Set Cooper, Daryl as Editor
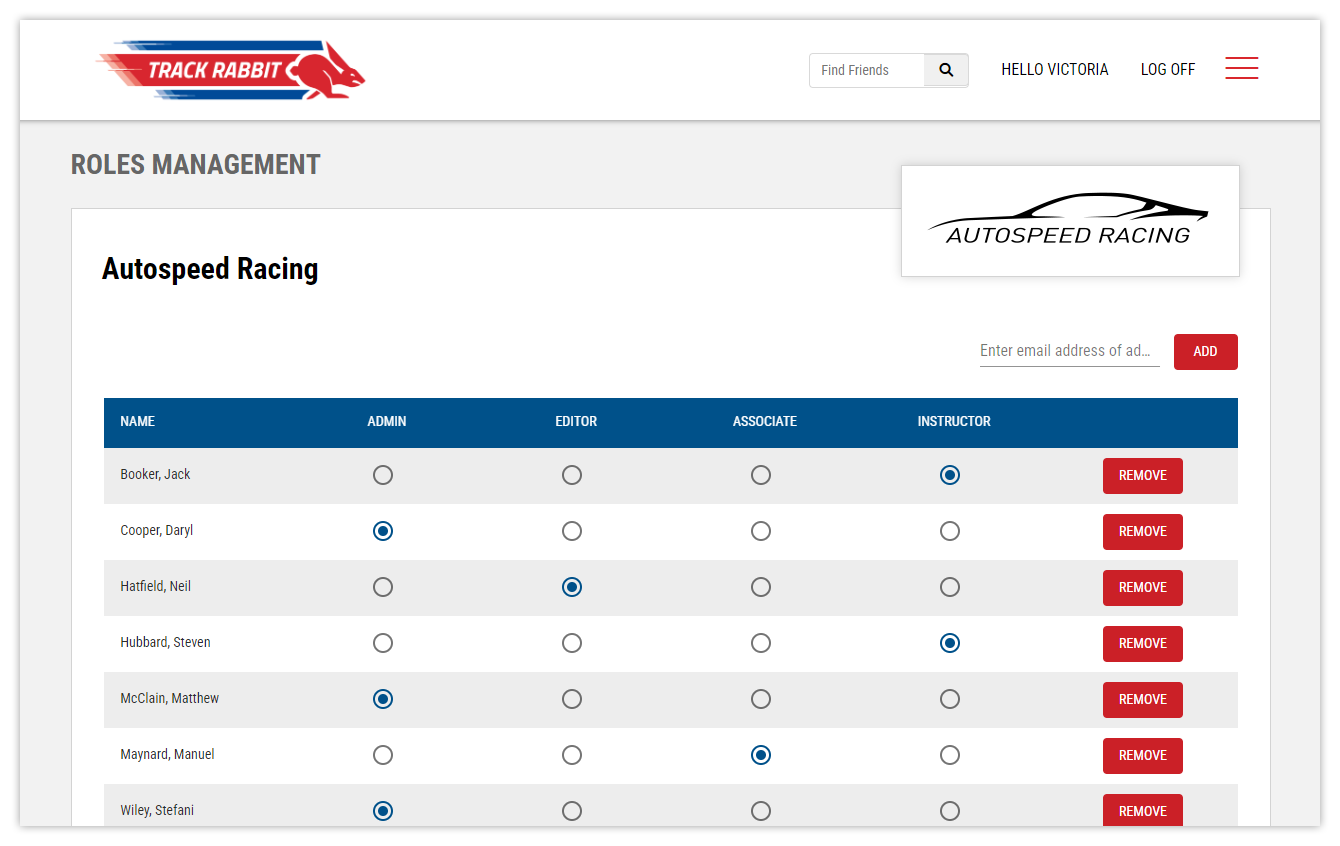 572,531
